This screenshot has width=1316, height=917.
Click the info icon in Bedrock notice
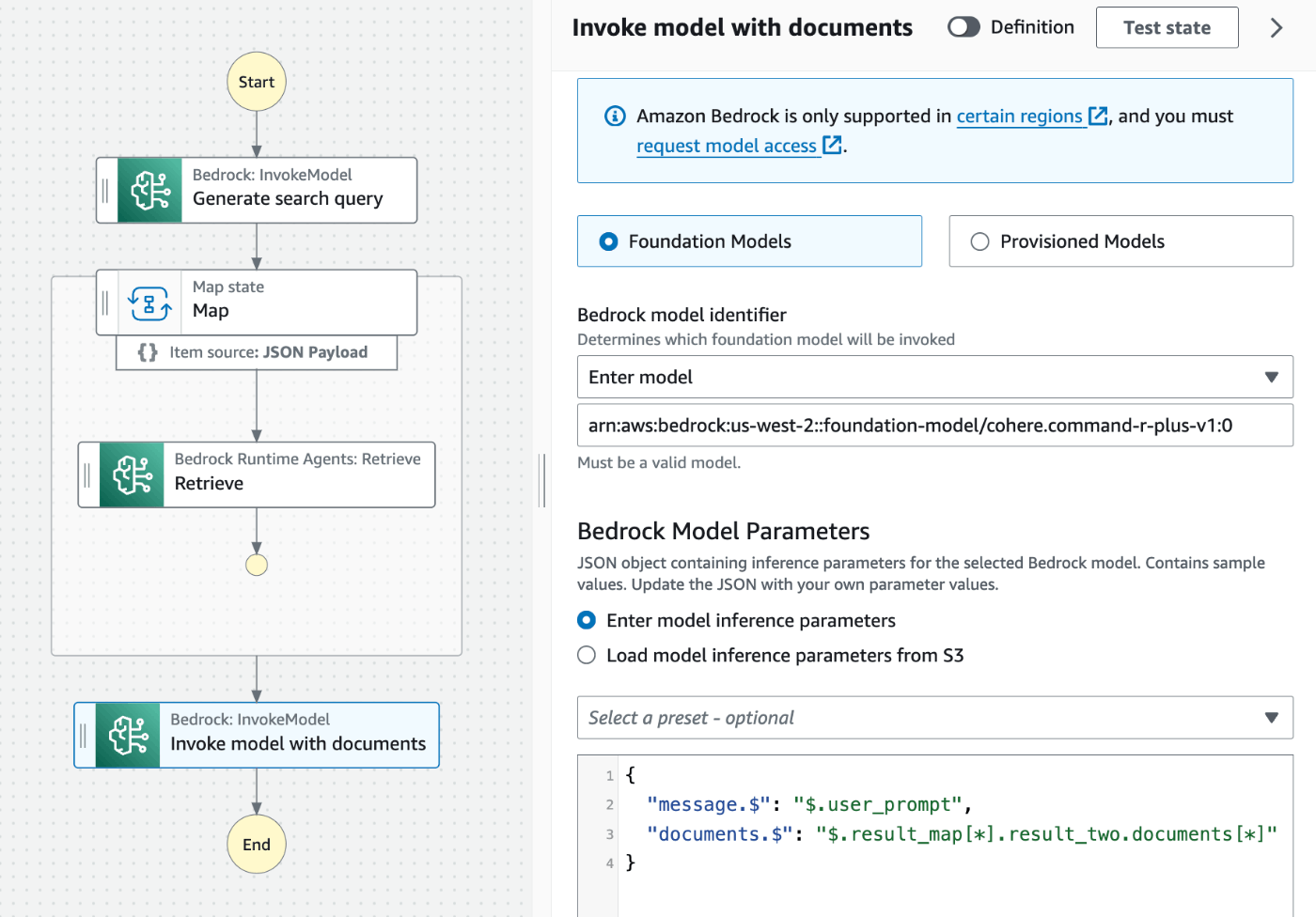coord(615,116)
